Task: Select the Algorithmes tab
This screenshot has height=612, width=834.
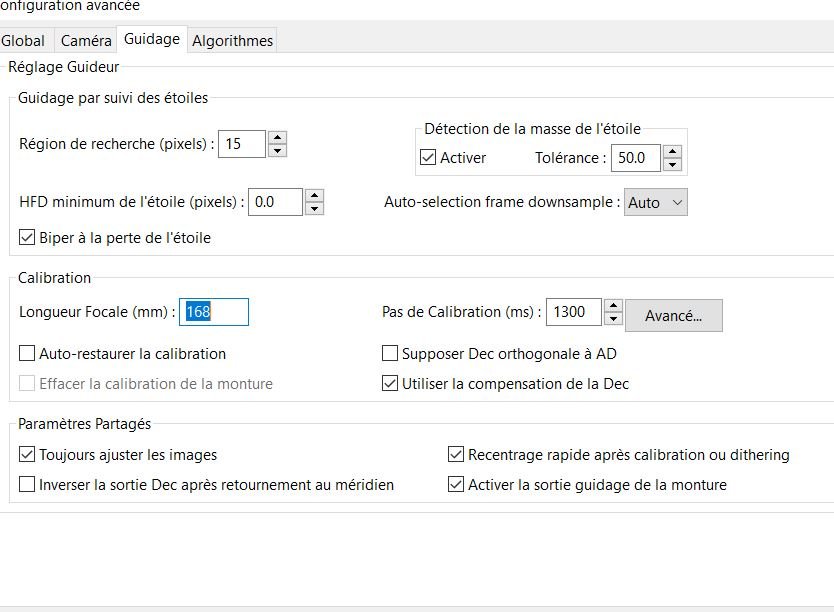Action: point(232,41)
